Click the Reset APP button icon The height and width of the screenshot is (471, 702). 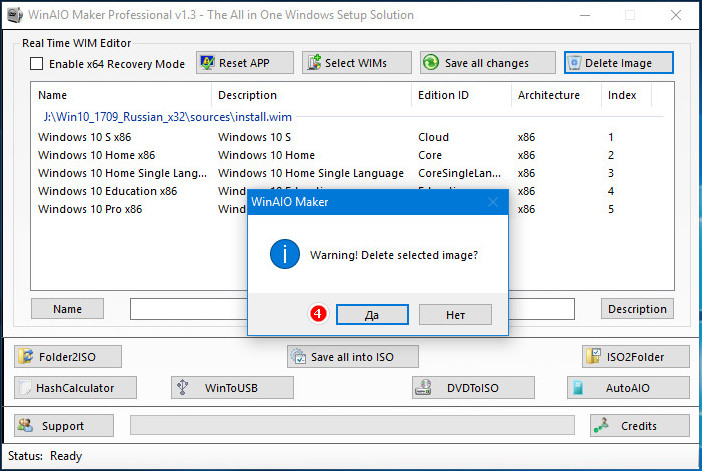pyautogui.click(x=207, y=63)
